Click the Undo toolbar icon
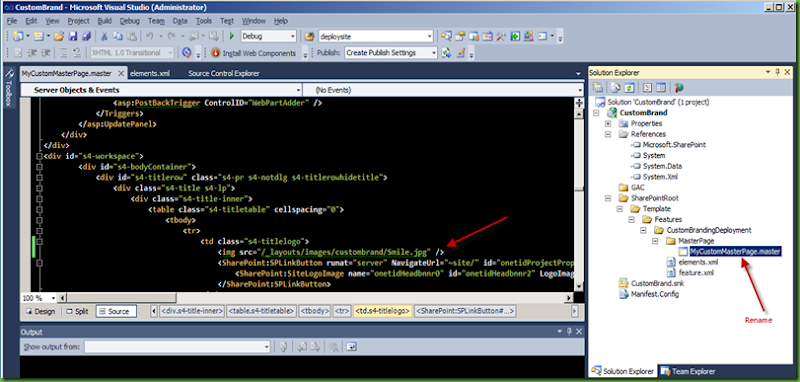This screenshot has width=800, height=382. click(149, 36)
